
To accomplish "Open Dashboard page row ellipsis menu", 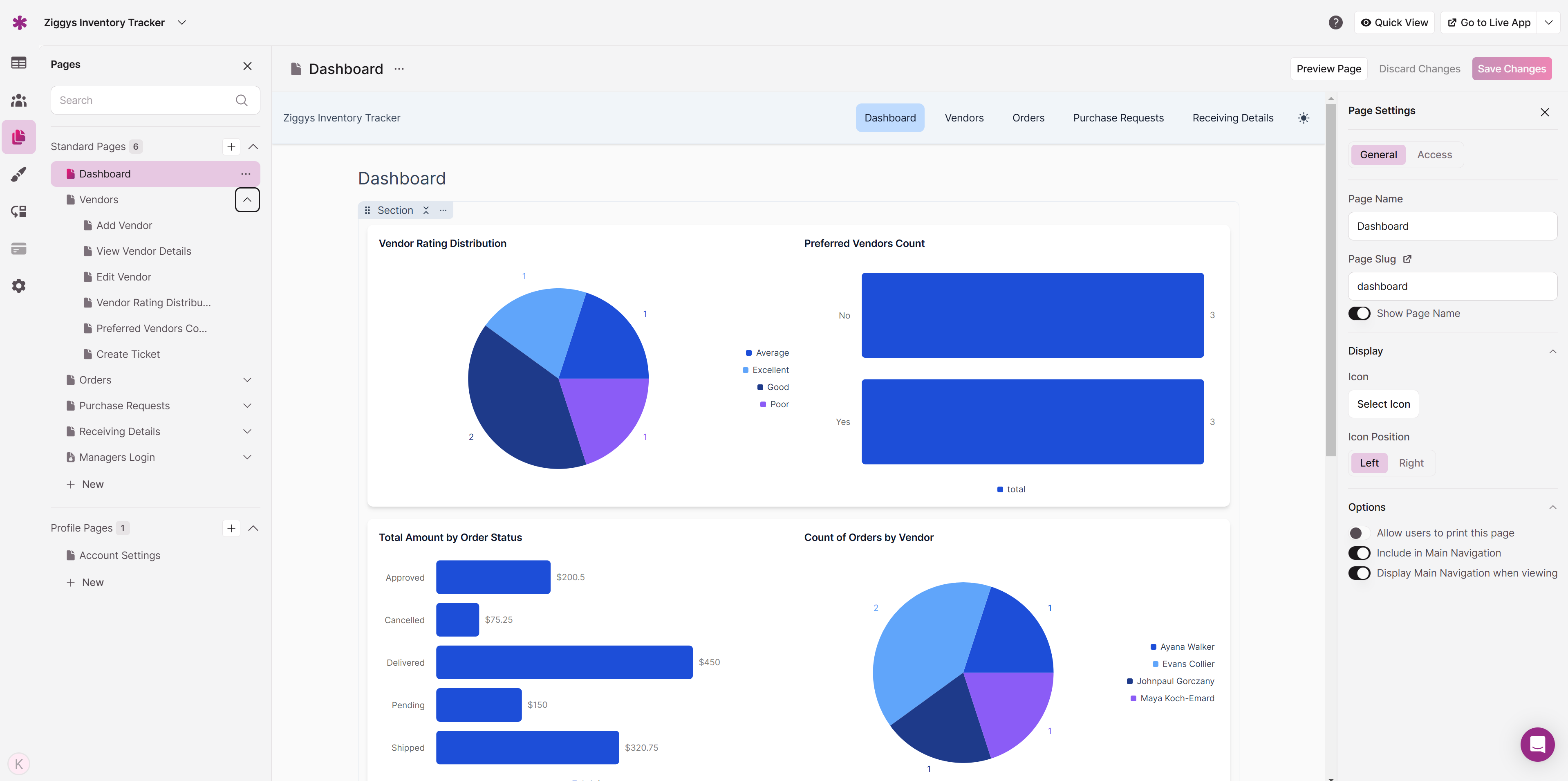I will [x=245, y=174].
